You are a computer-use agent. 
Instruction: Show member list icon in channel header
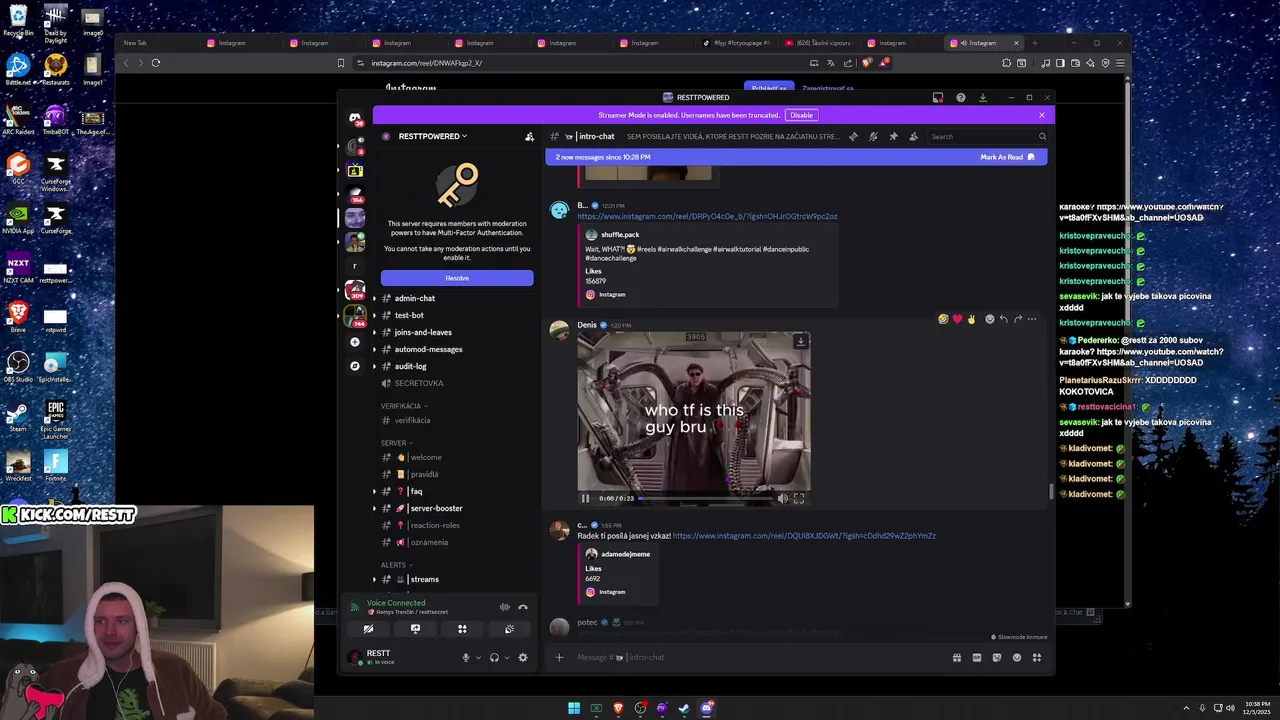coord(913,136)
